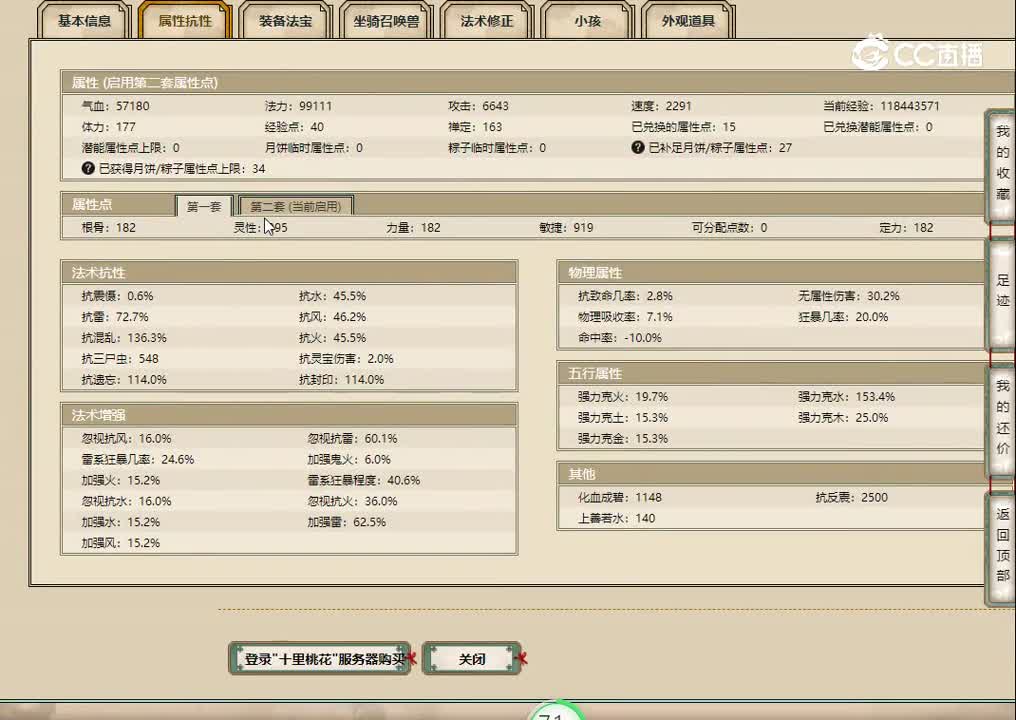This screenshot has height=720, width=1016.
Task: Select the 属性抗性 tab
Action: pyautogui.click(x=185, y=21)
